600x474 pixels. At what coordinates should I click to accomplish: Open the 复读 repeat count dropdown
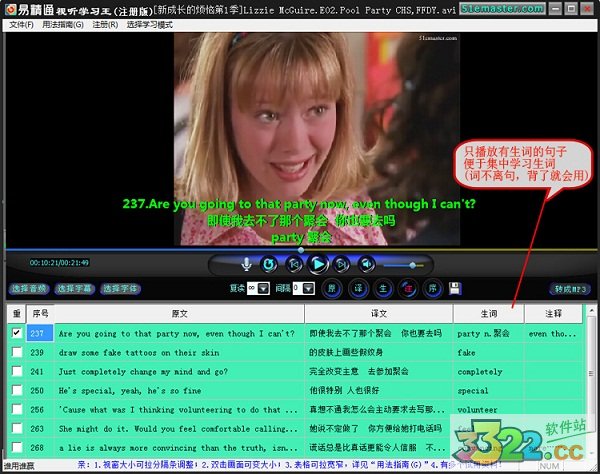264,288
